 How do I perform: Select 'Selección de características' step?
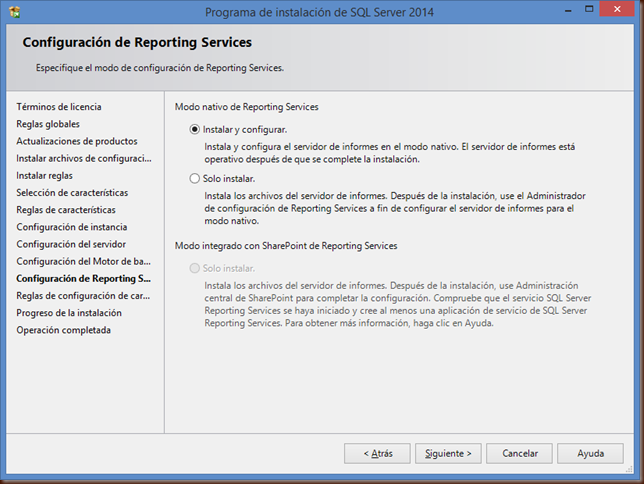(x=72, y=193)
